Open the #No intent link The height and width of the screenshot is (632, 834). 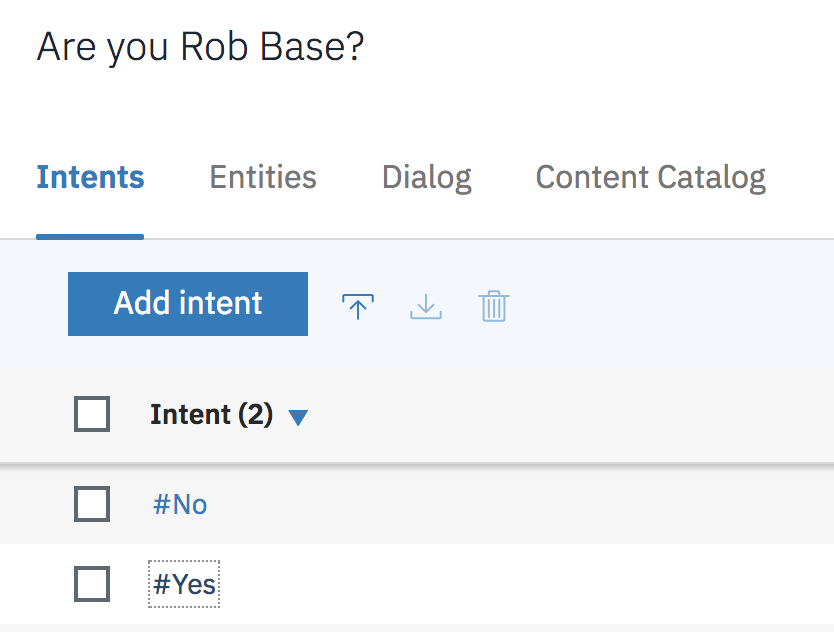click(180, 504)
